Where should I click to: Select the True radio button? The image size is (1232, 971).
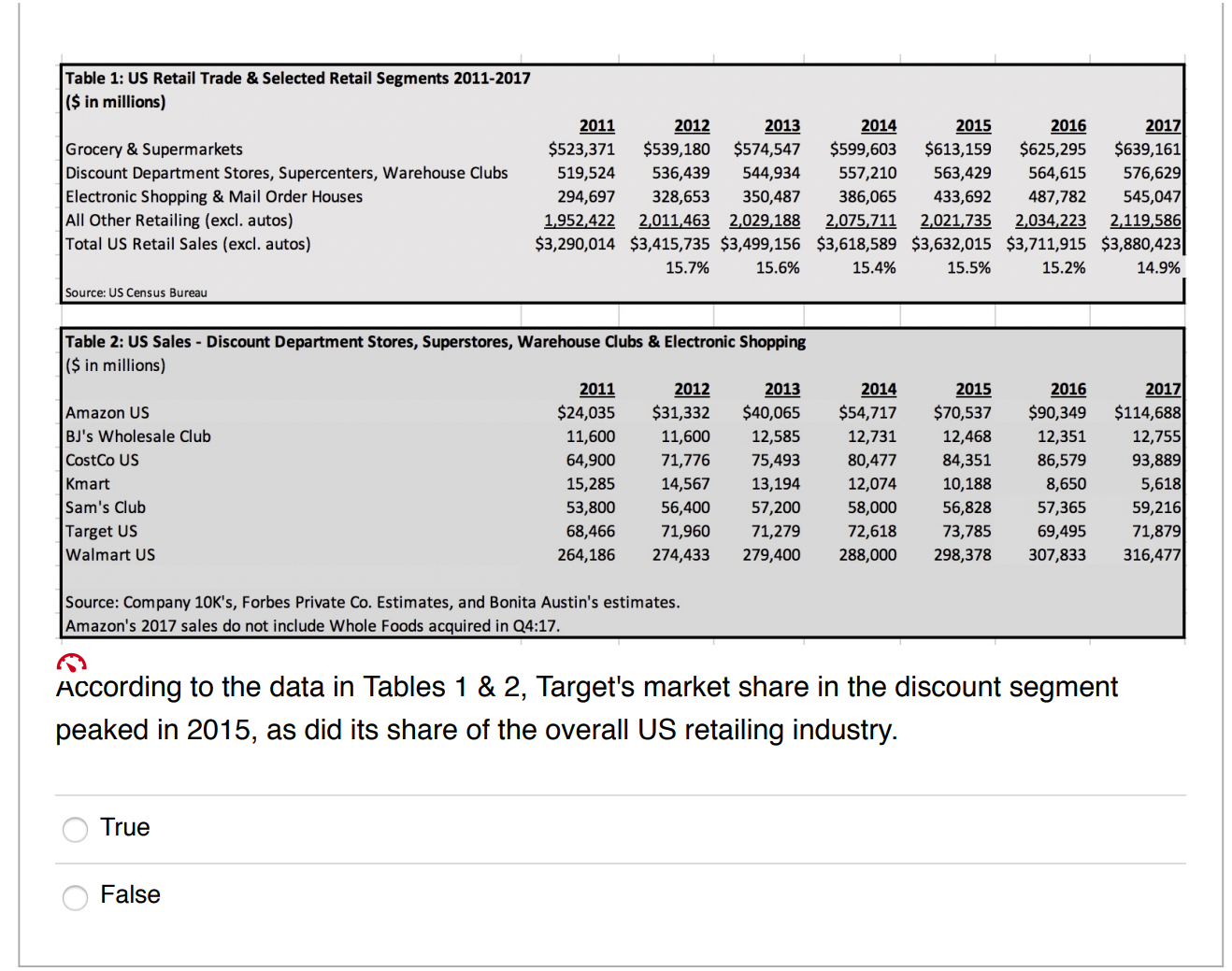pos(75,829)
